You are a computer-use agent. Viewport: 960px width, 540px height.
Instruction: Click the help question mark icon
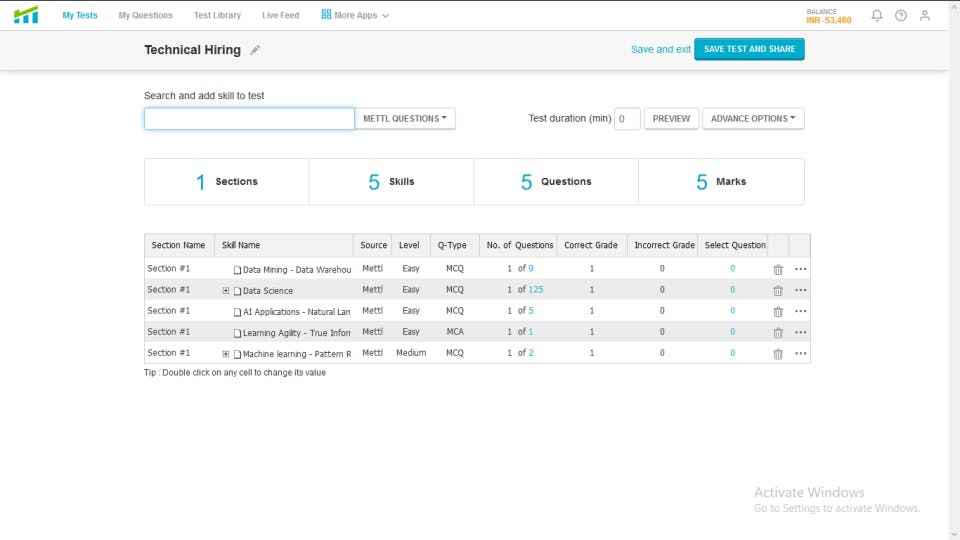click(x=901, y=16)
